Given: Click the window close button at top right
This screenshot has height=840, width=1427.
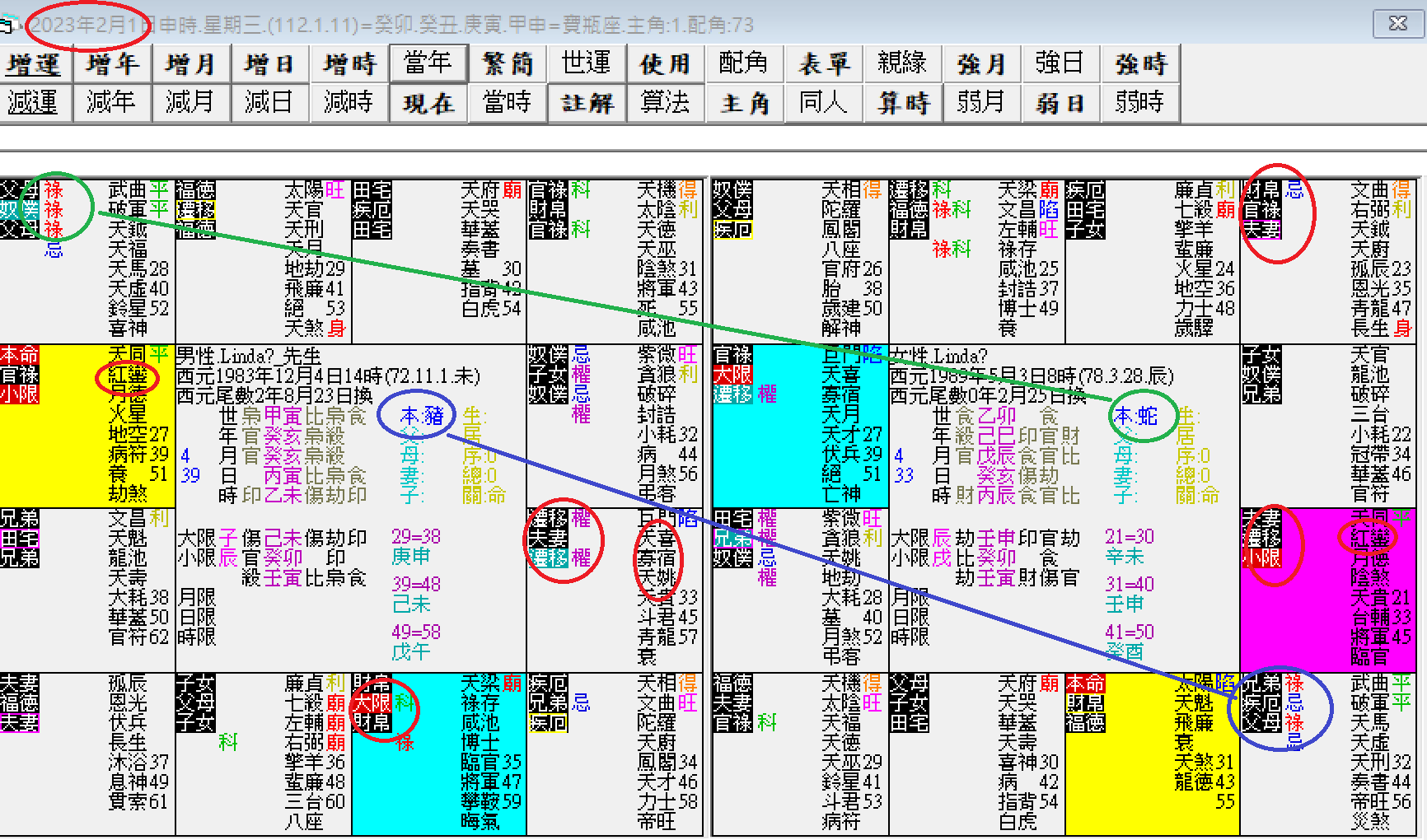Looking at the screenshot, I should 1398,24.
